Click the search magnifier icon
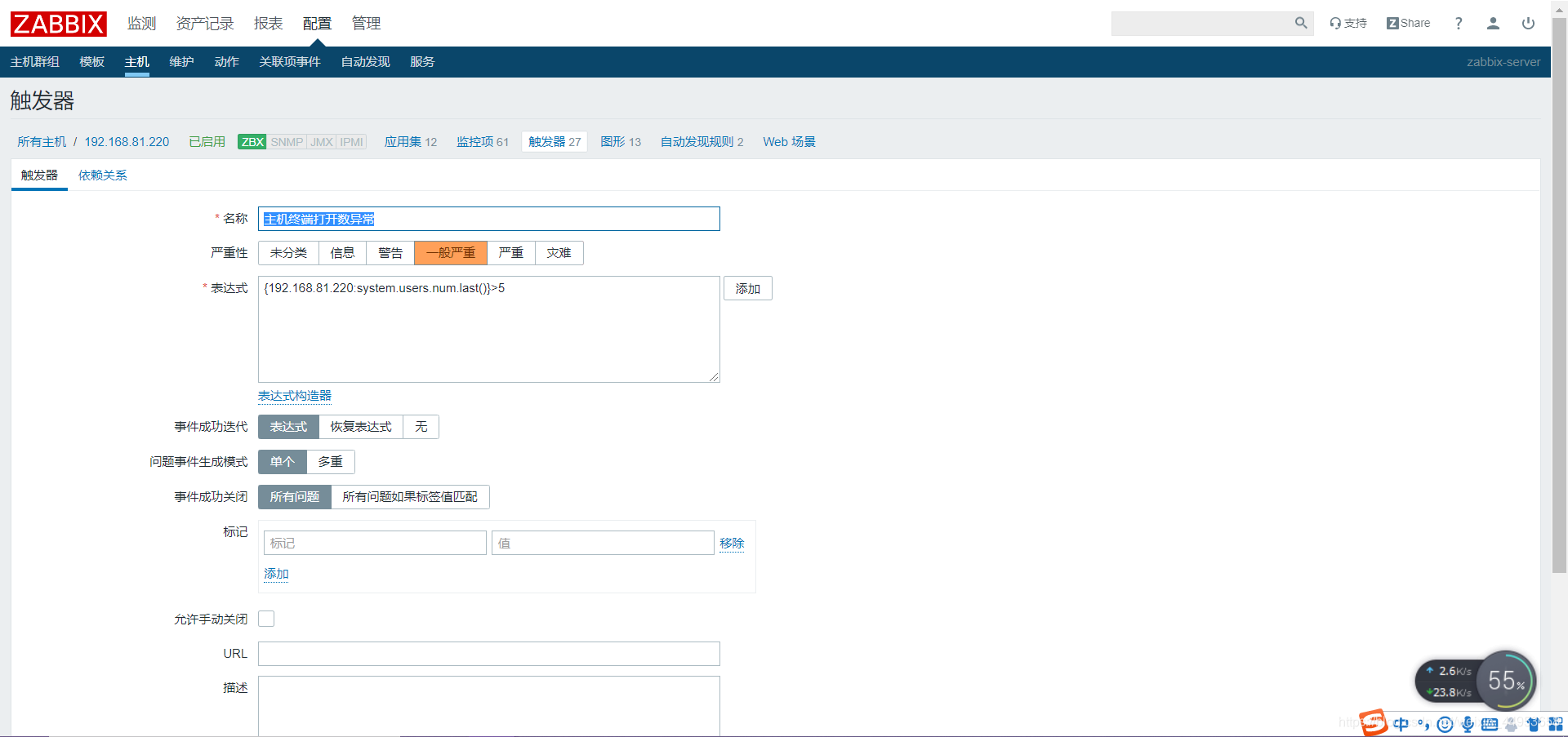 coord(1301,23)
